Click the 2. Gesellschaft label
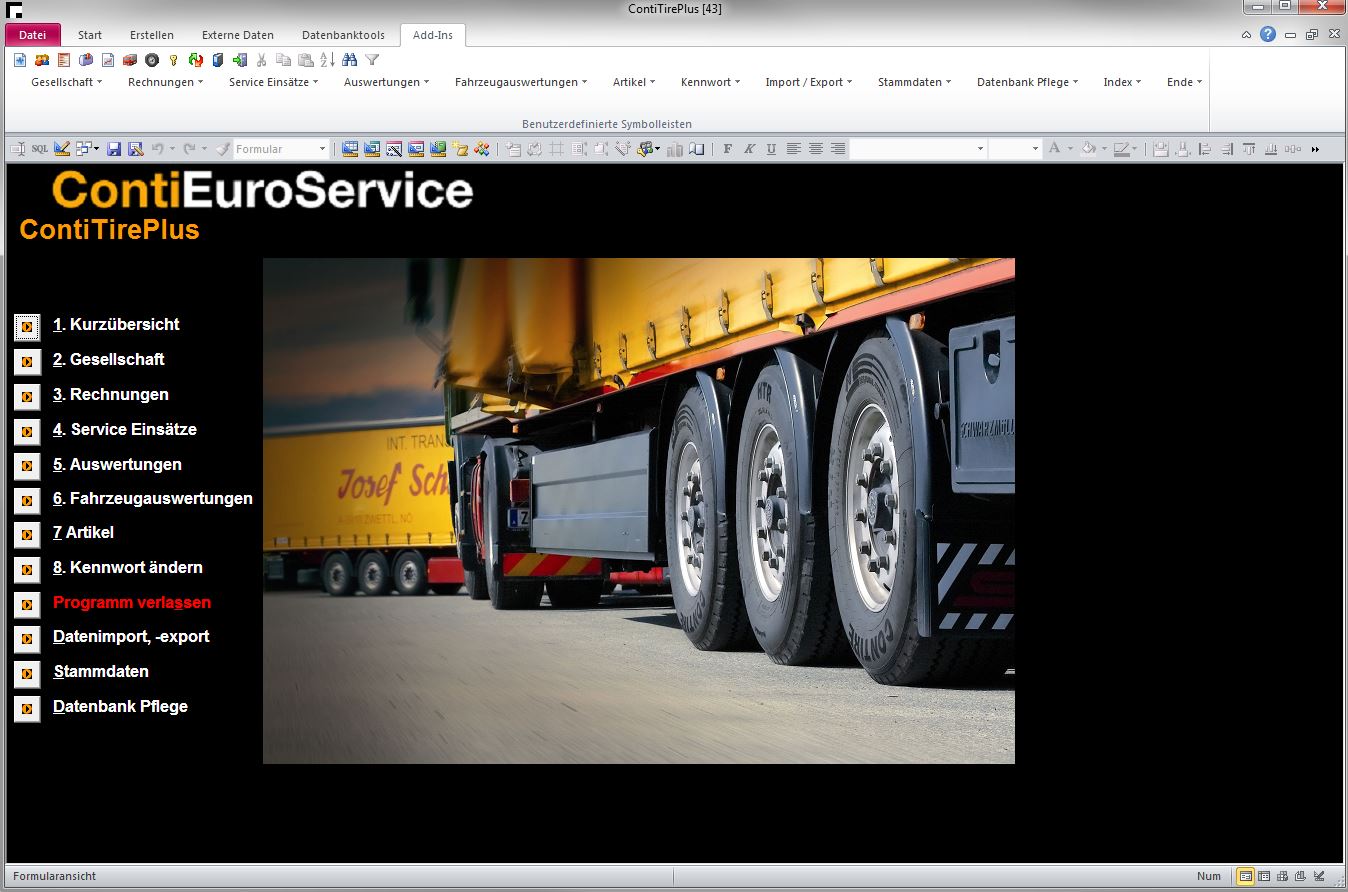 click(108, 359)
